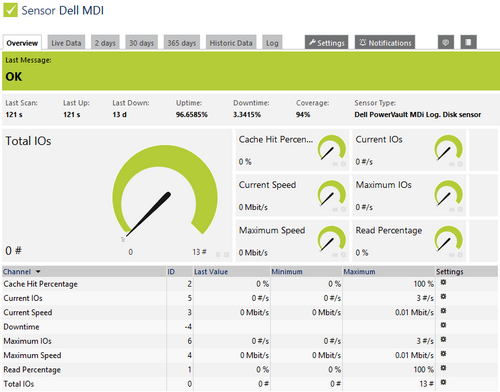Click the Current Speed channel name in table
The image size is (500, 392).
[x=28, y=312]
